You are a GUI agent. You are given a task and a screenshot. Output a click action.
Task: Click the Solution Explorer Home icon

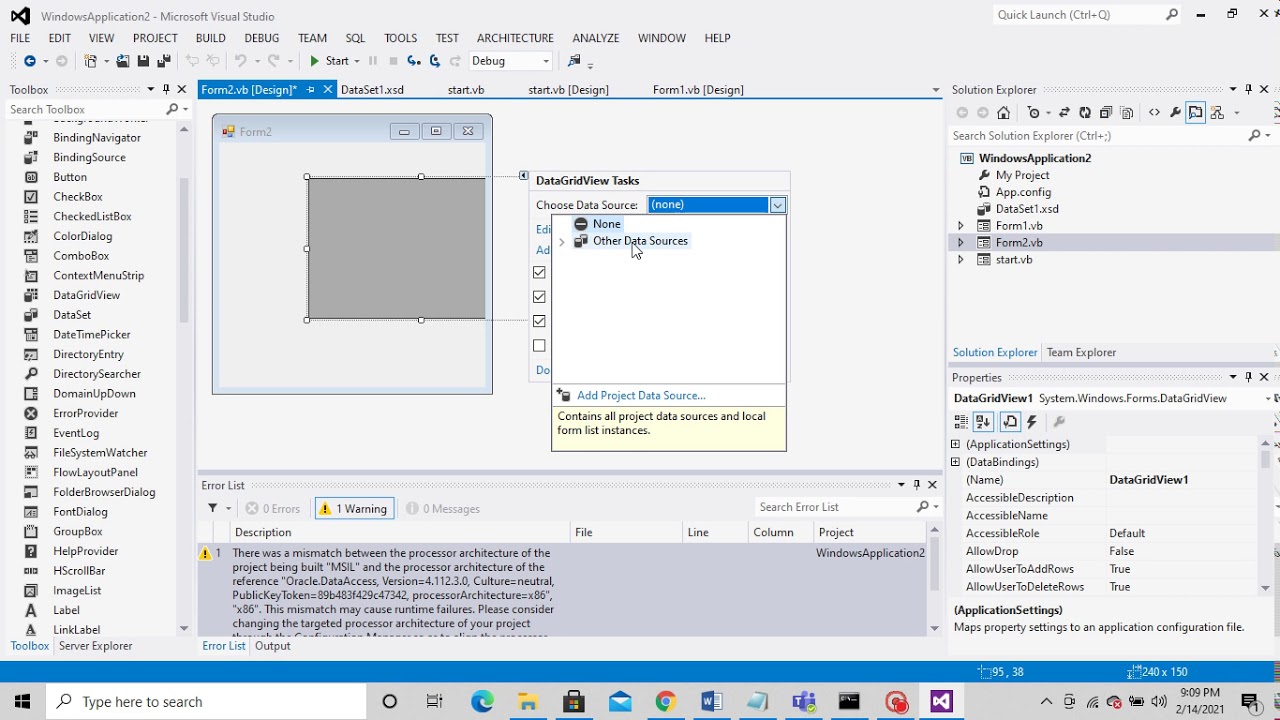point(1004,113)
